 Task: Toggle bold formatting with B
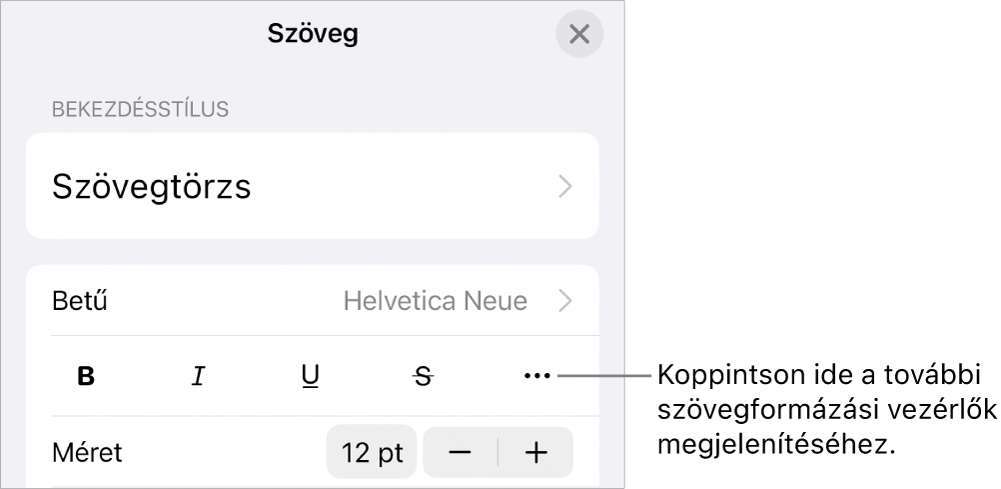87,377
